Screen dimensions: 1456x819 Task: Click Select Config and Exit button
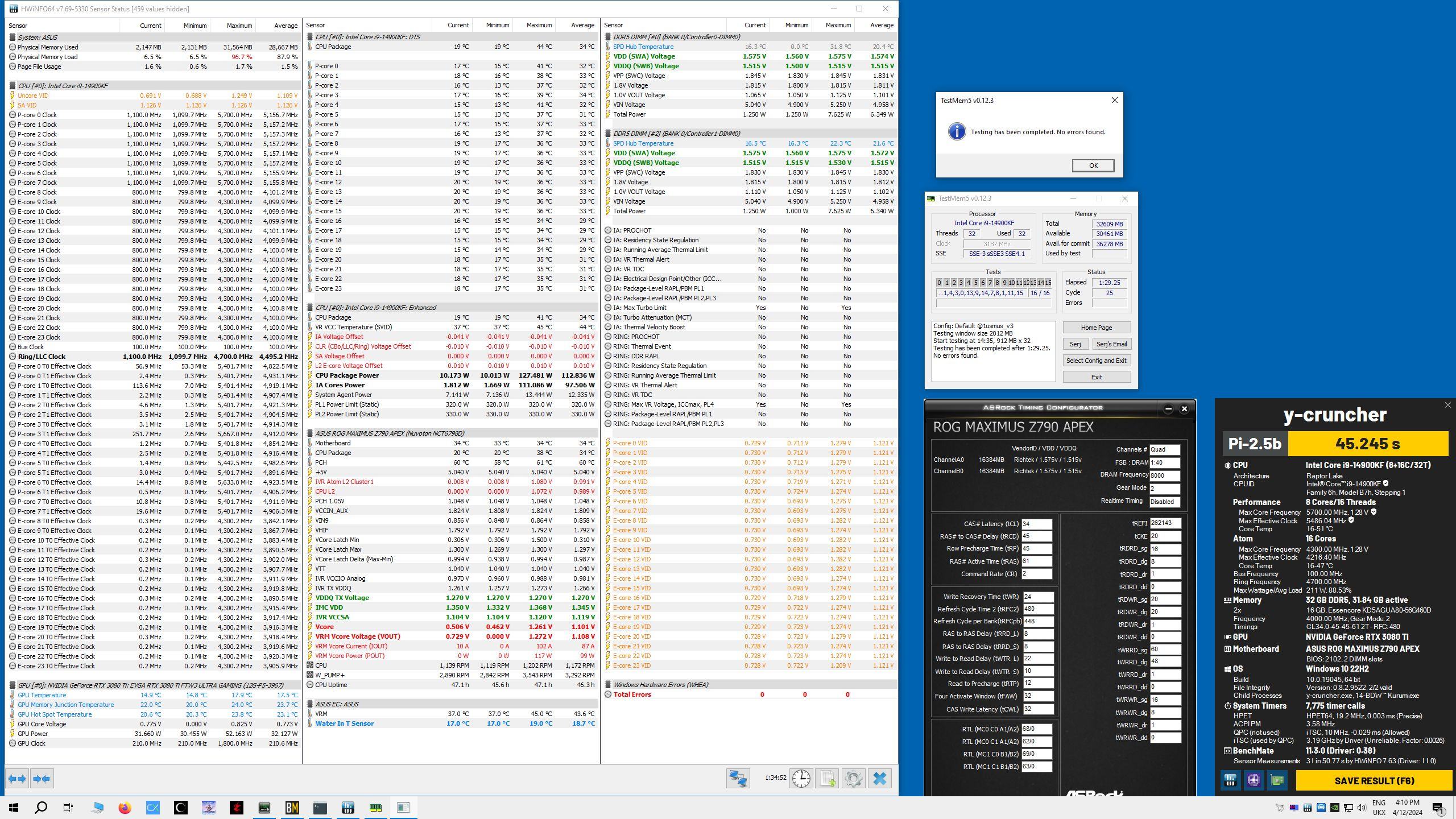[x=1096, y=361]
